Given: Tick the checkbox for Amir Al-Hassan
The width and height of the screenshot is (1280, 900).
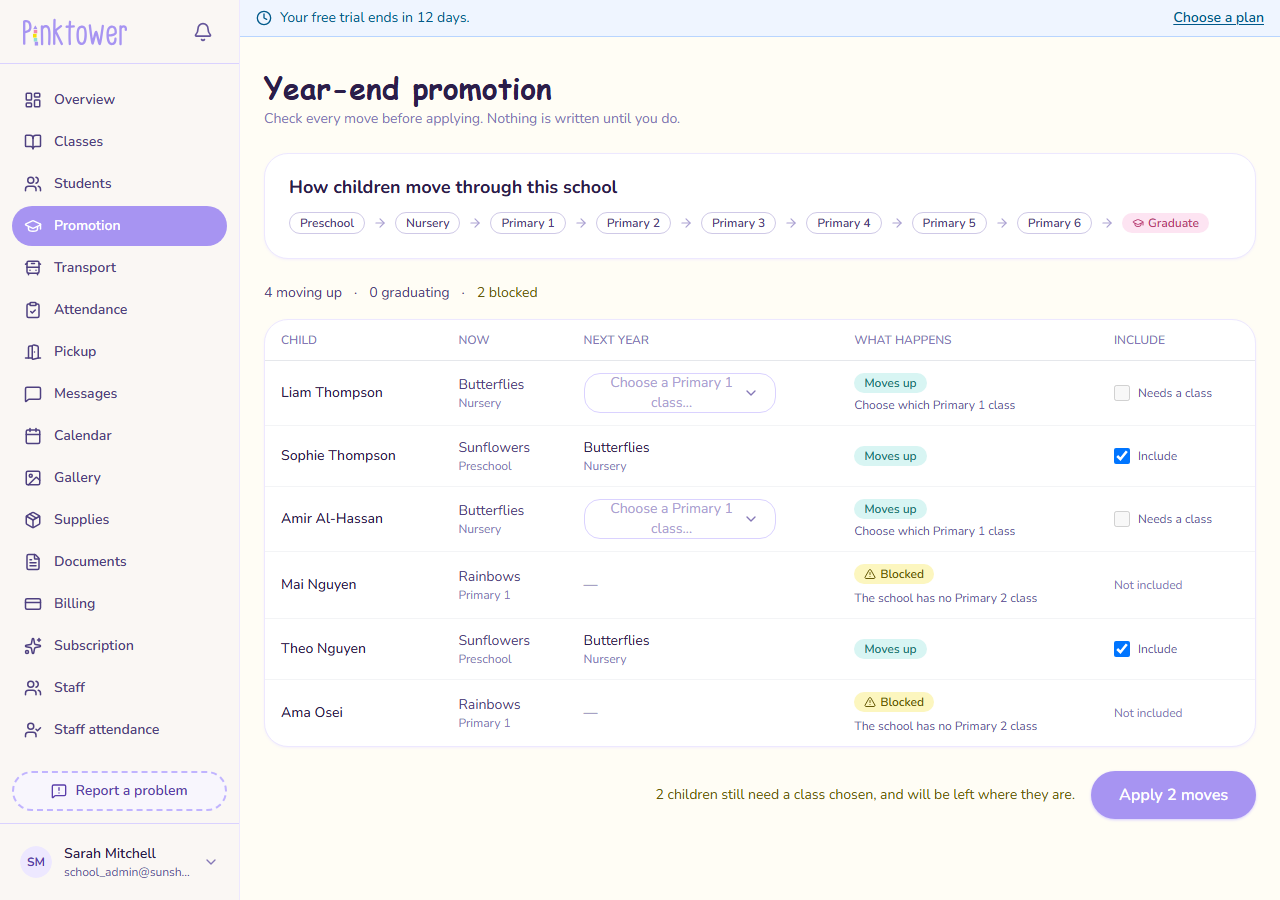Looking at the screenshot, I should pos(1122,519).
